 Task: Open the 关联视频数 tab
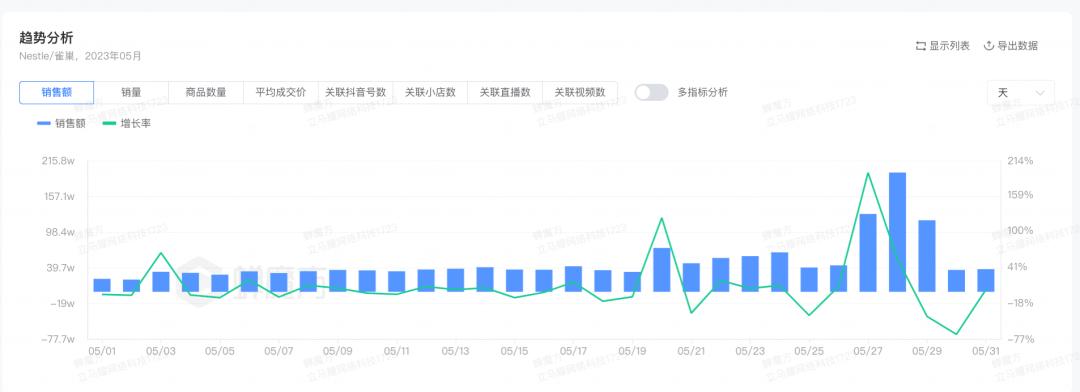click(x=580, y=92)
